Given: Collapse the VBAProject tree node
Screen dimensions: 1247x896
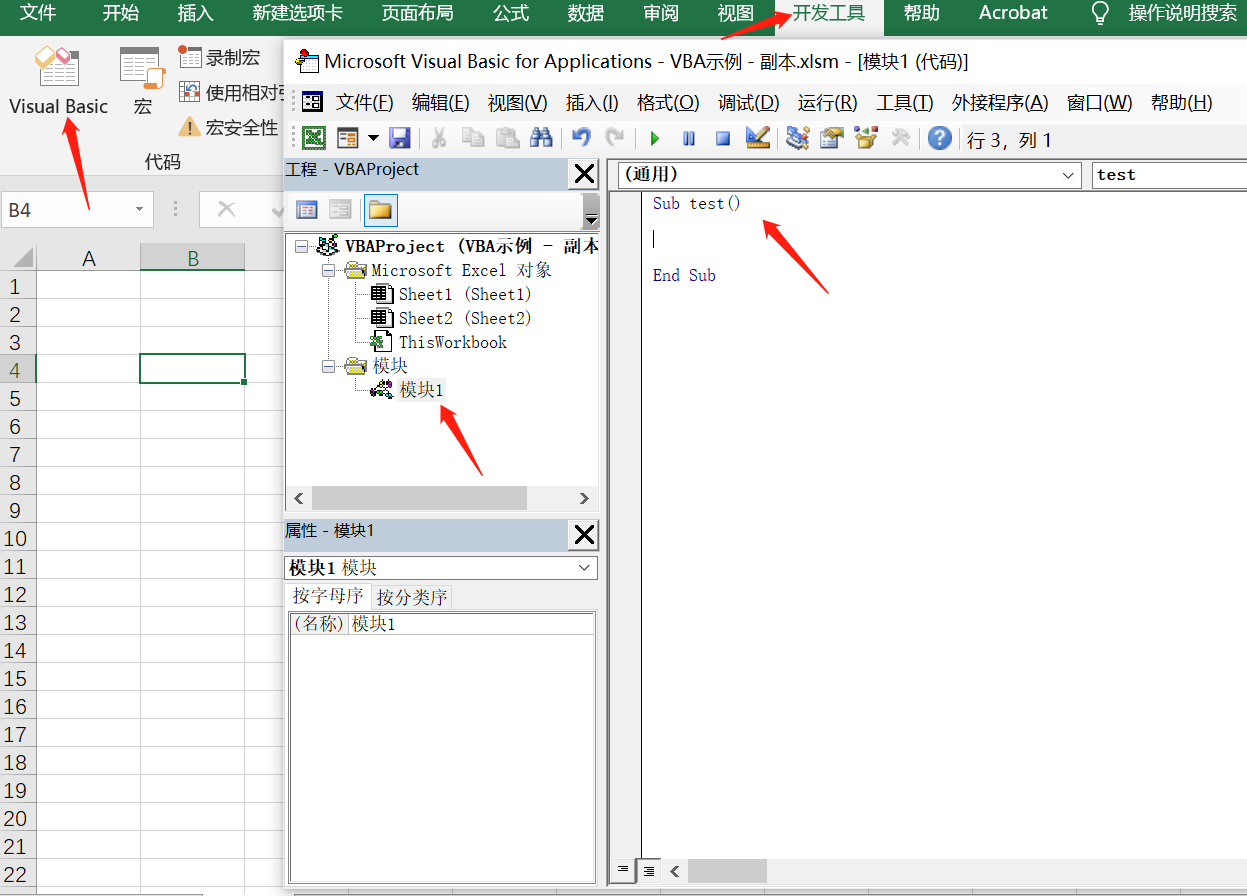Looking at the screenshot, I should pos(301,246).
